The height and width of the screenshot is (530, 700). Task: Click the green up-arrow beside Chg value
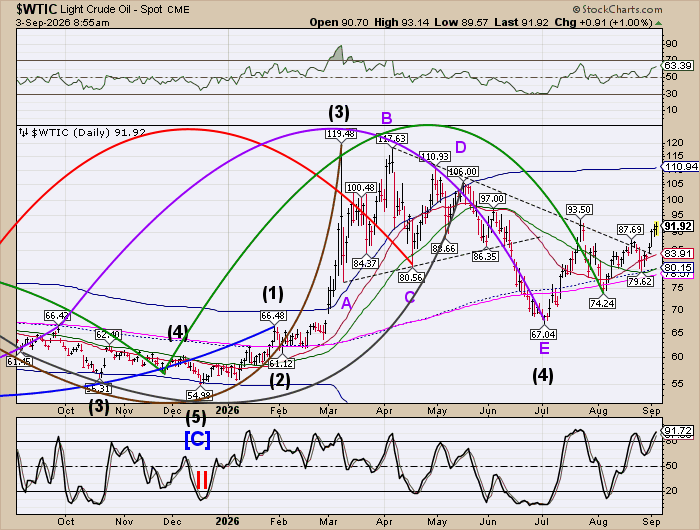tap(658, 23)
